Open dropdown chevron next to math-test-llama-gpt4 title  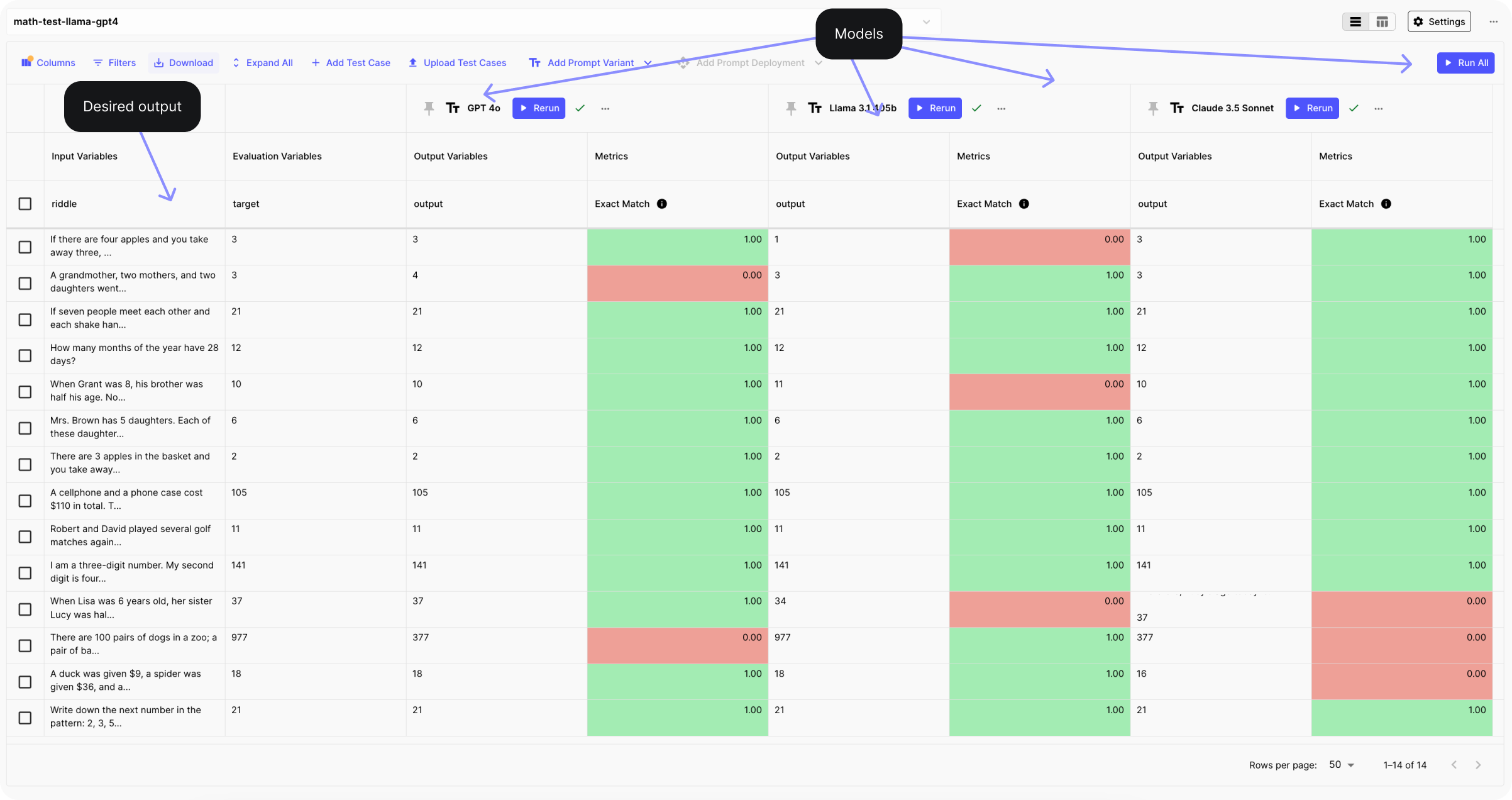coord(926,21)
